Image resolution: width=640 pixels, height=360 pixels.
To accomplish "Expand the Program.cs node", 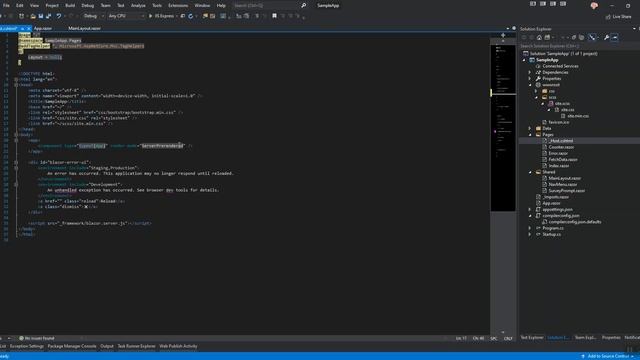I will coord(530,228).
